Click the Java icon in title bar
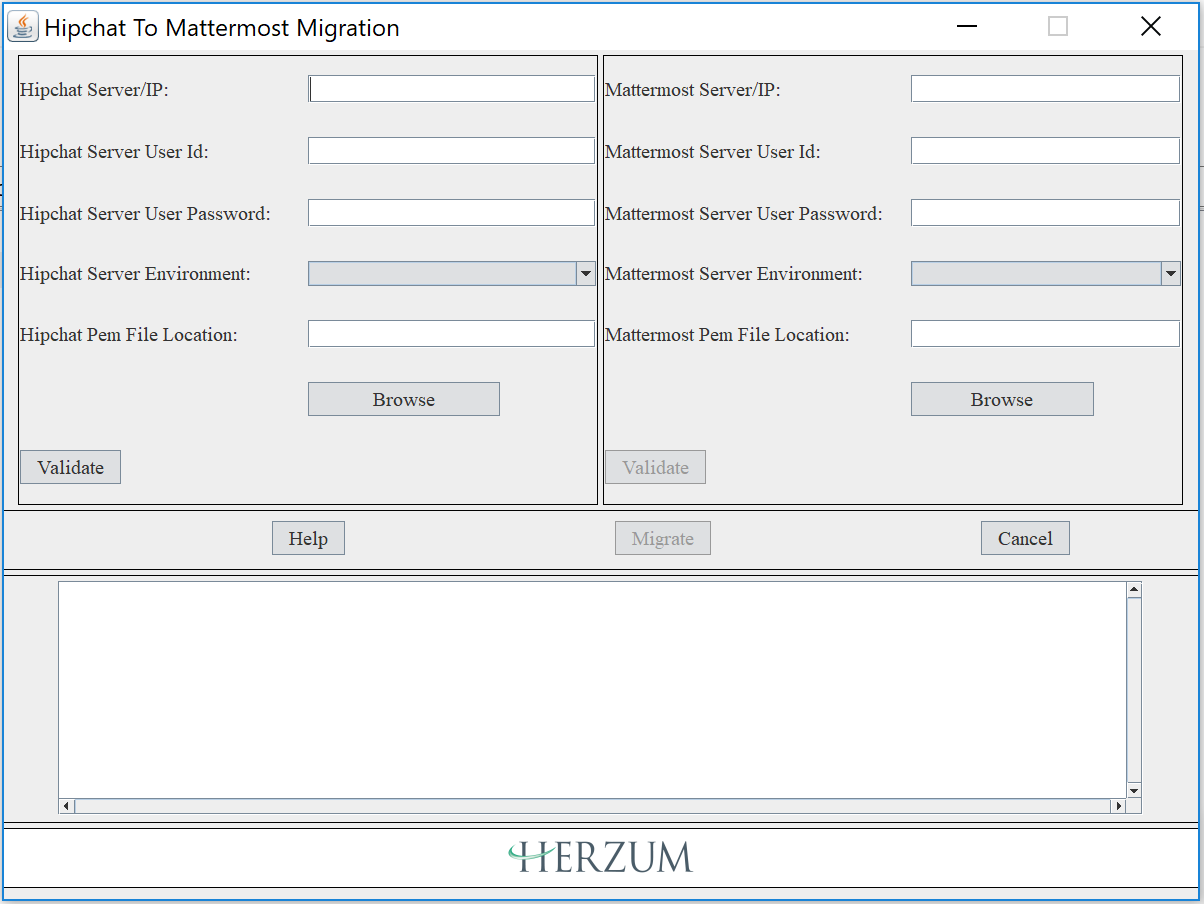The image size is (1204, 904). click(x=23, y=27)
